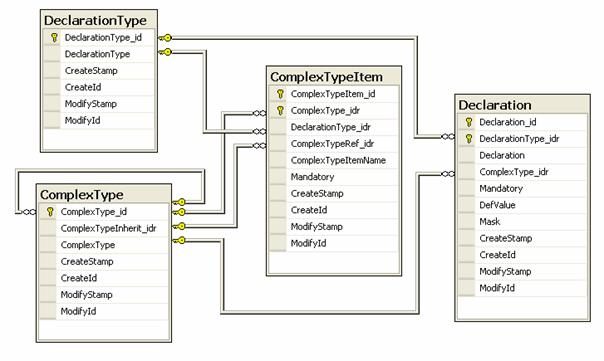This screenshot has width=604, height=361.
Task: Click relationship key endpoint beside ComplexTypeInherit_idr
Action: tap(179, 226)
